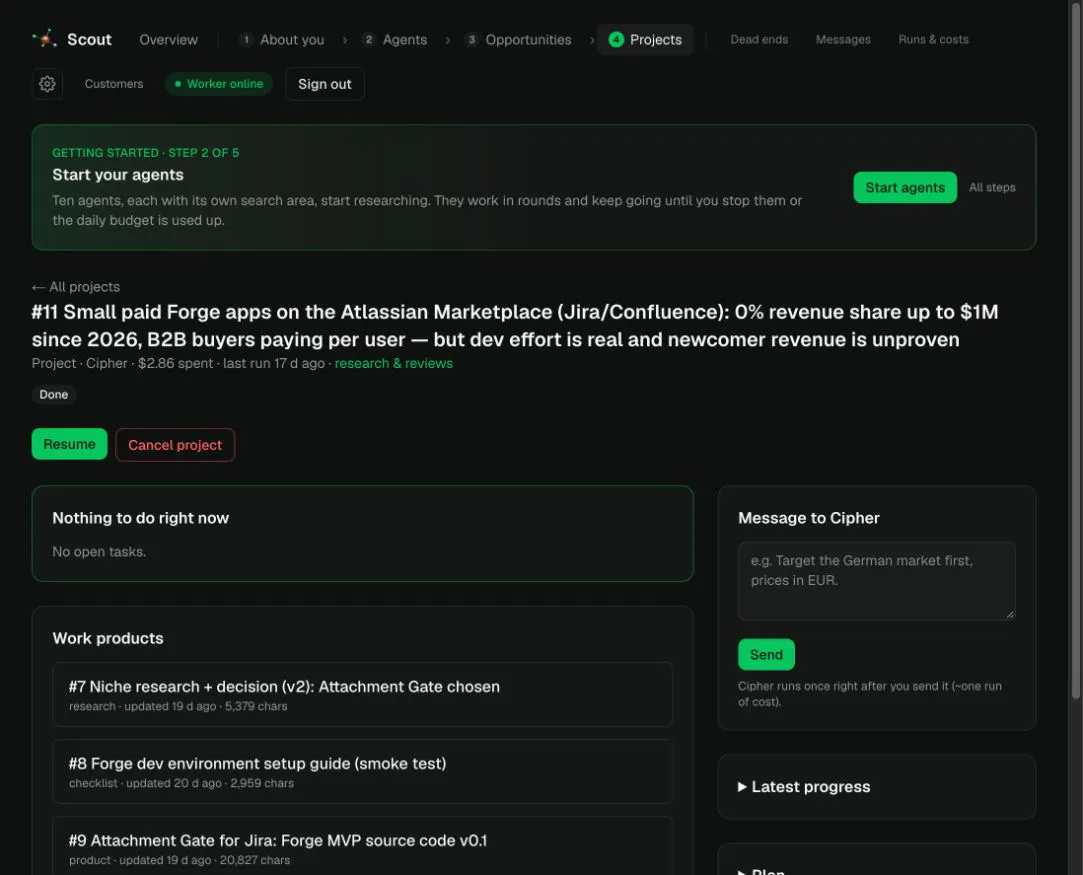This screenshot has height=875, width=1083.
Task: Click the step 3 circle beside Opportunities
Action: coord(471,39)
